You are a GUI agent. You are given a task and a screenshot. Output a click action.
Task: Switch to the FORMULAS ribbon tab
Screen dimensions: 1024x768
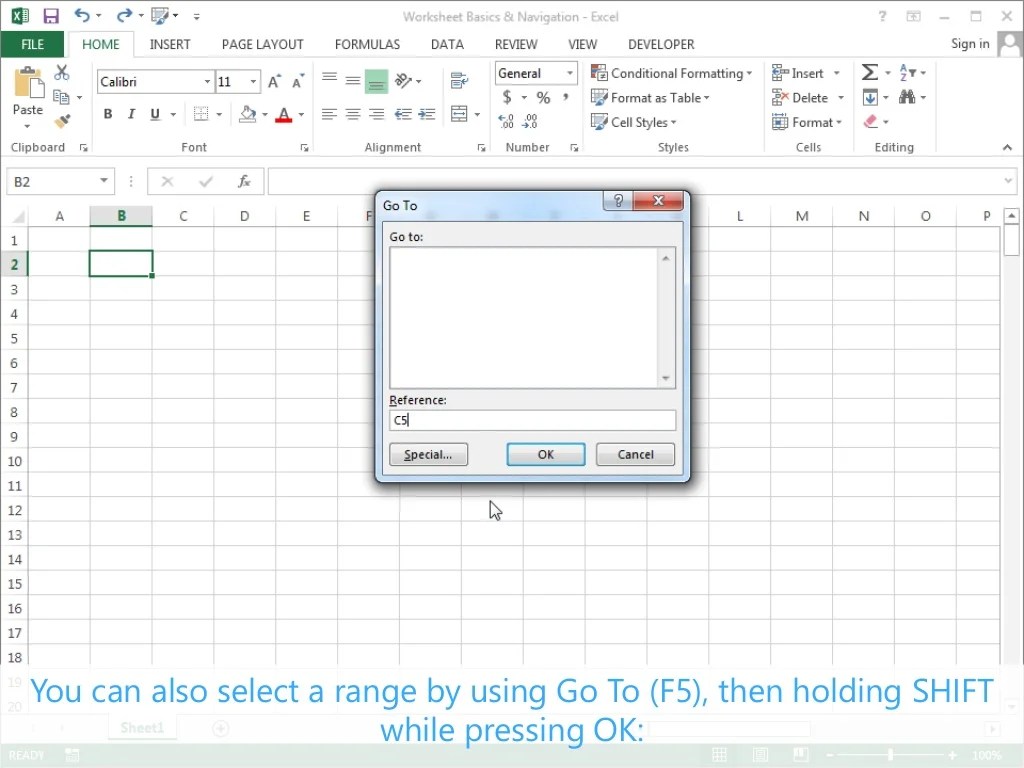coord(367,44)
